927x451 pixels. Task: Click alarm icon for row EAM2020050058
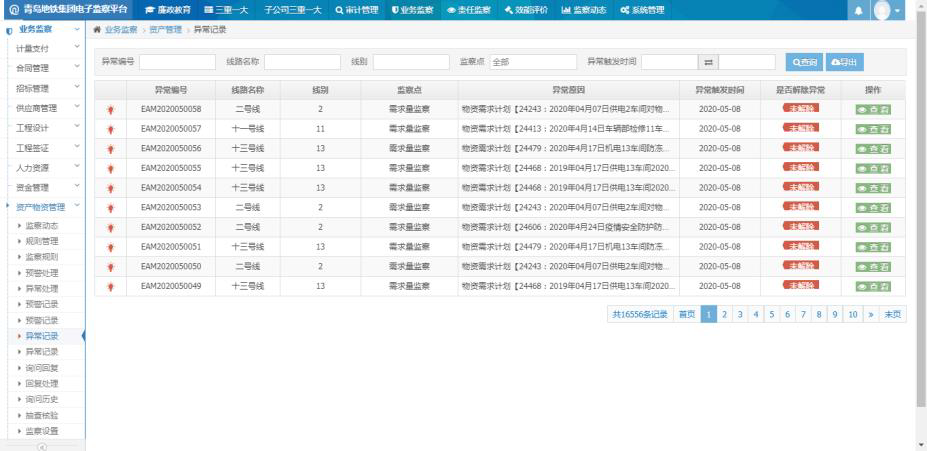tap(109, 109)
